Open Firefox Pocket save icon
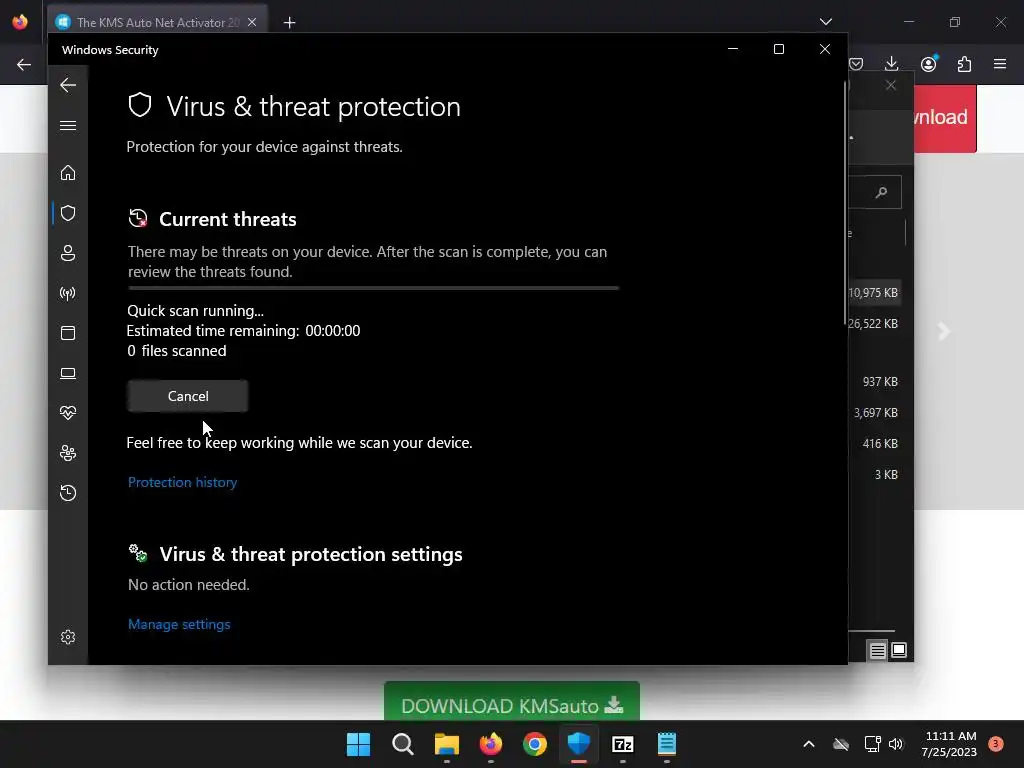This screenshot has height=768, width=1024. 856,64
